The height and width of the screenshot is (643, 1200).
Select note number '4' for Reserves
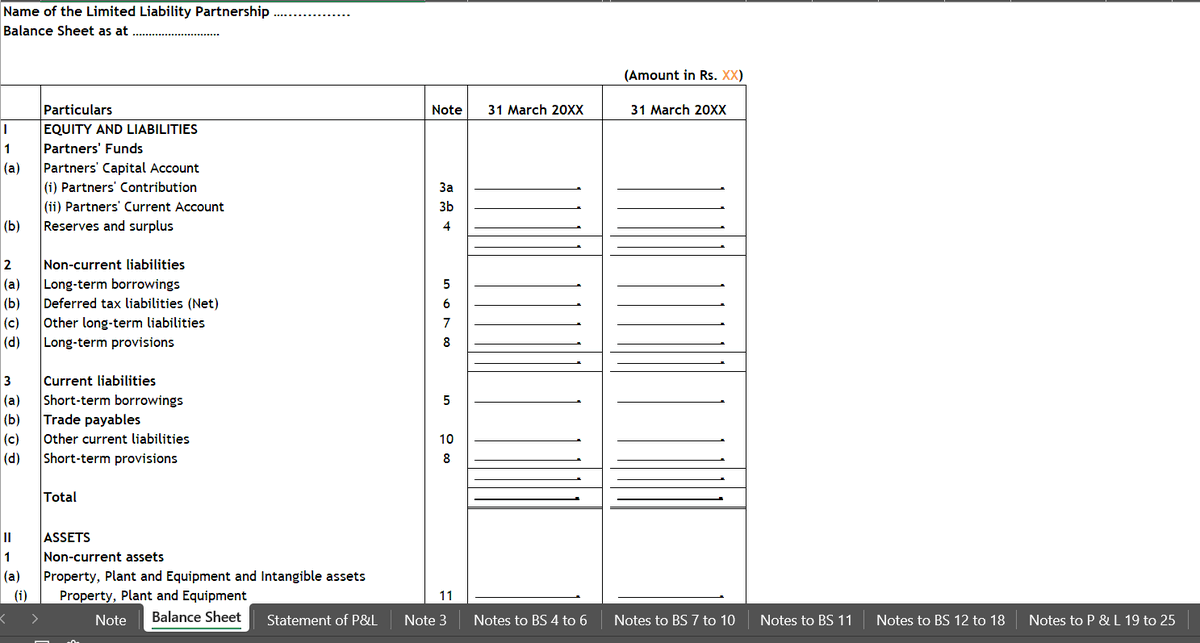click(x=446, y=226)
